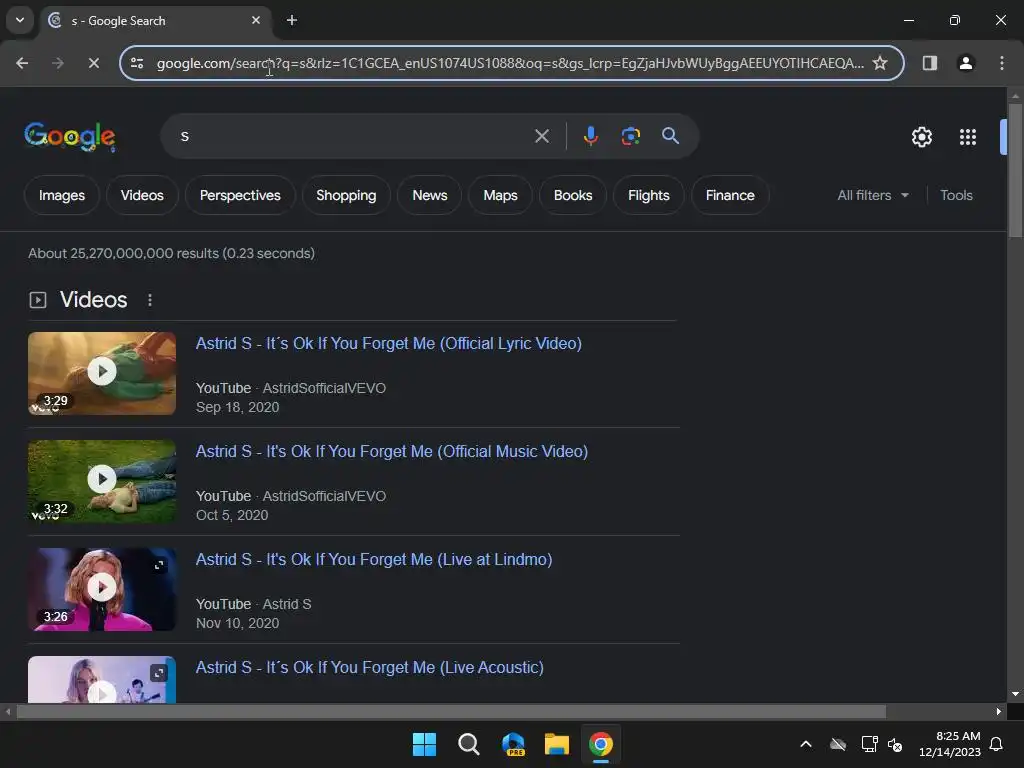Open the Windows Start menu
This screenshot has width=1024, height=768.
(424, 744)
